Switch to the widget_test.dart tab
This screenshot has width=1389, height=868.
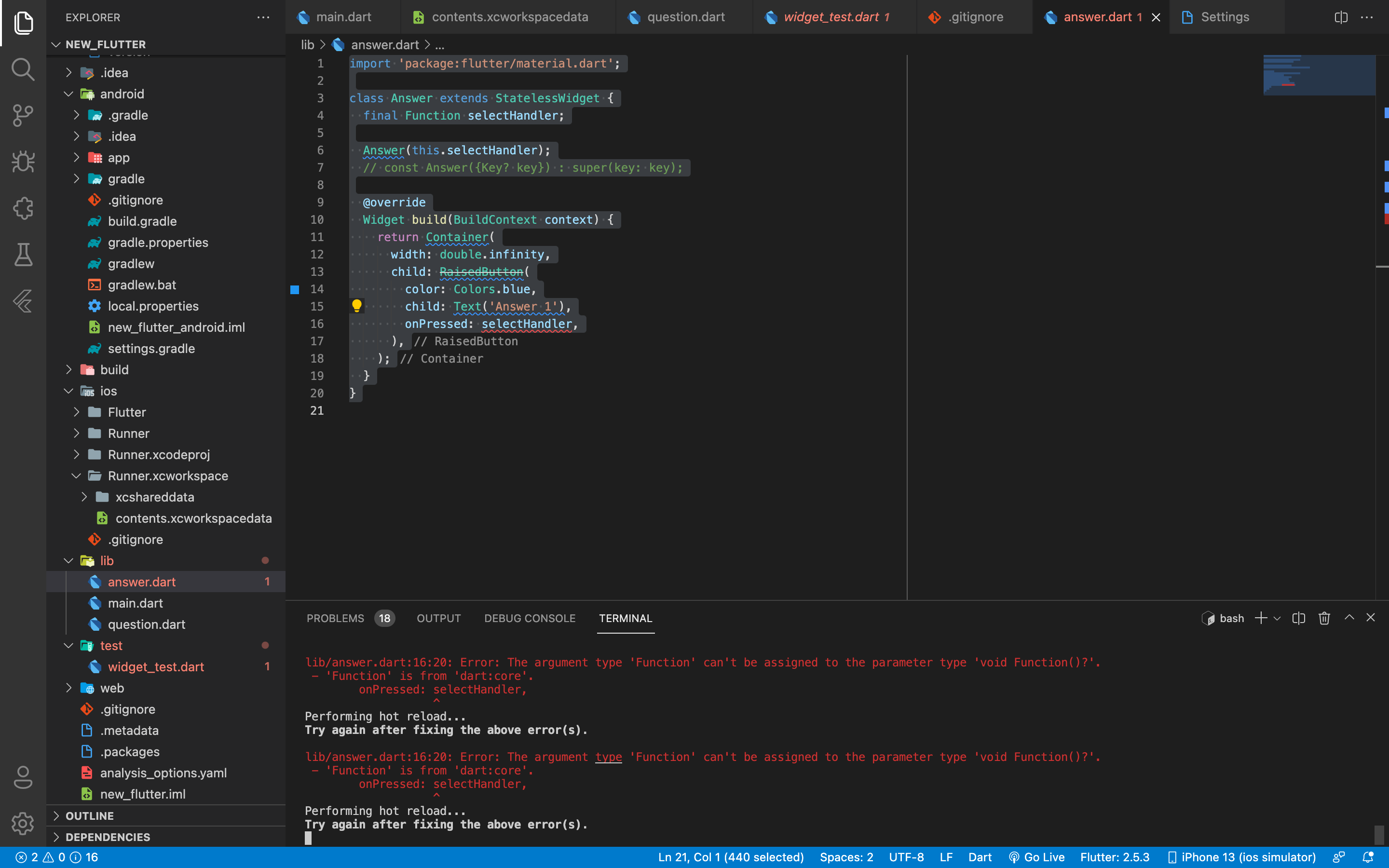[836, 17]
